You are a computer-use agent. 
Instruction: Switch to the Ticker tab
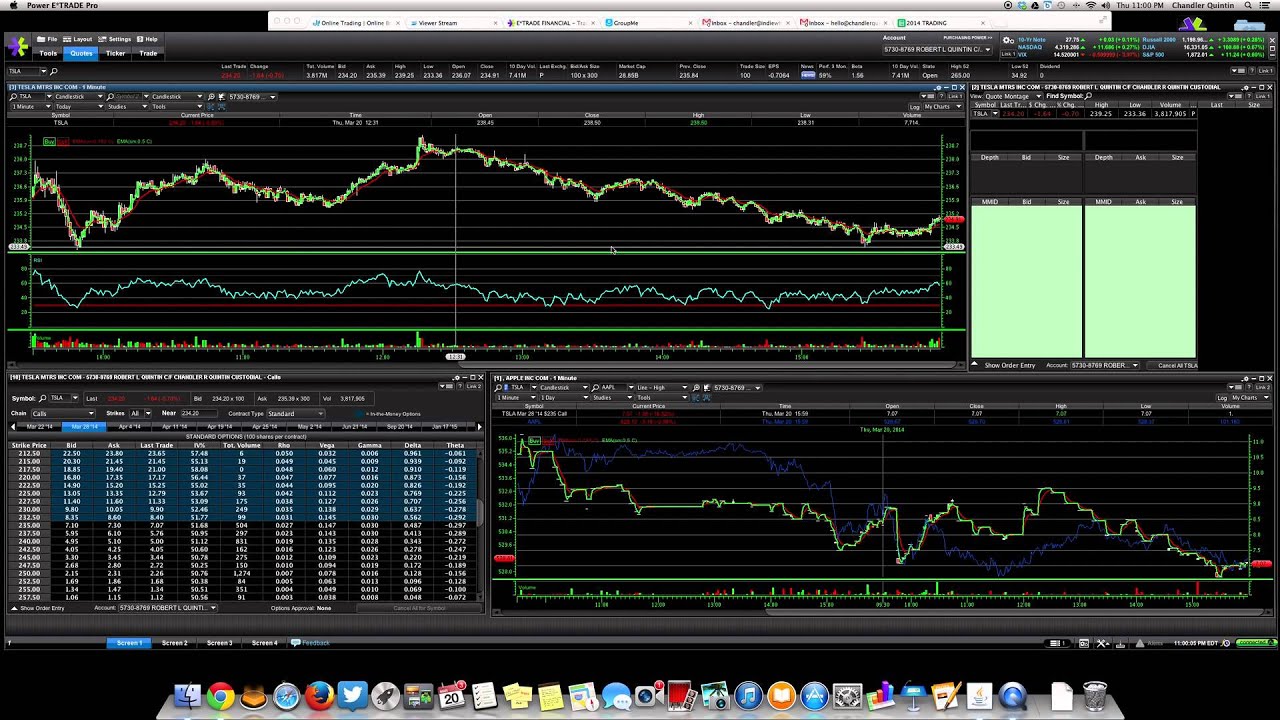(115, 53)
